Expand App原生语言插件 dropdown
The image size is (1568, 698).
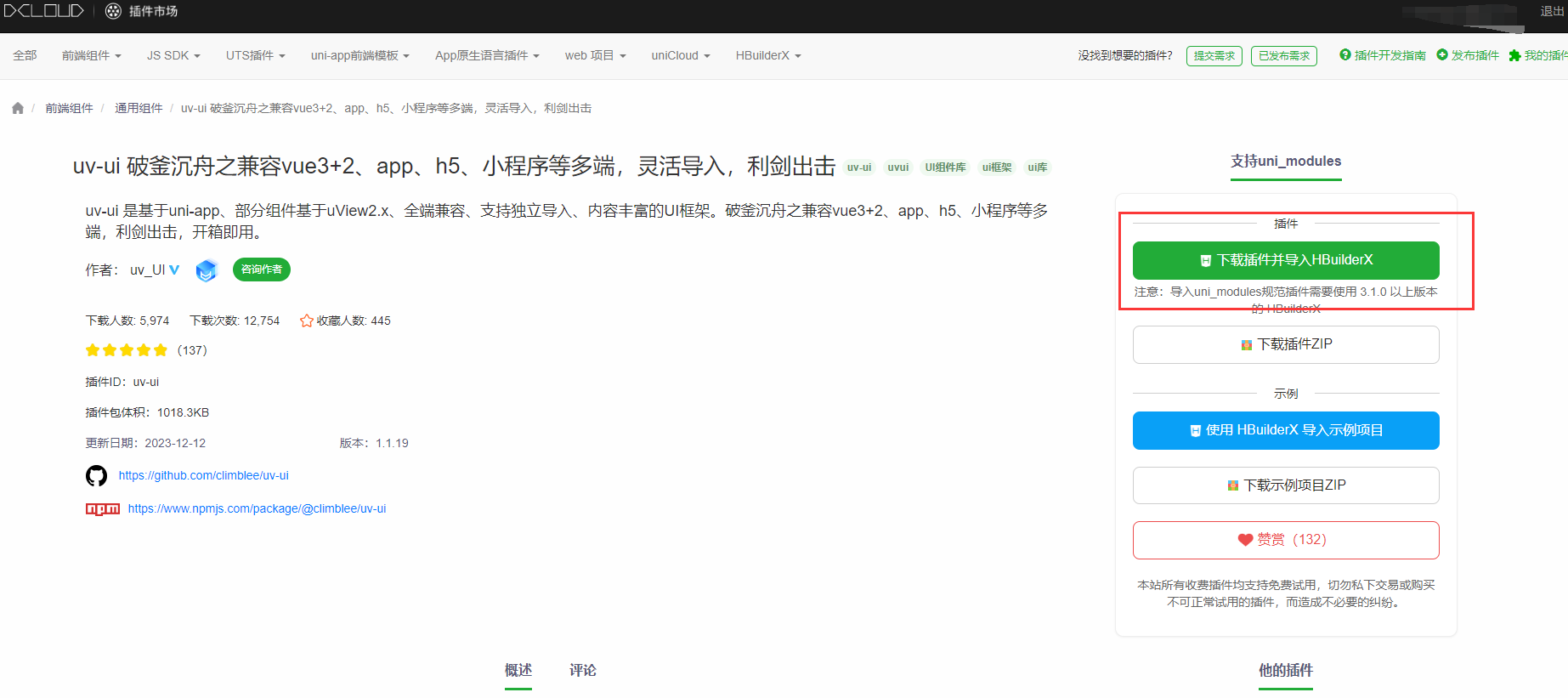pos(487,55)
